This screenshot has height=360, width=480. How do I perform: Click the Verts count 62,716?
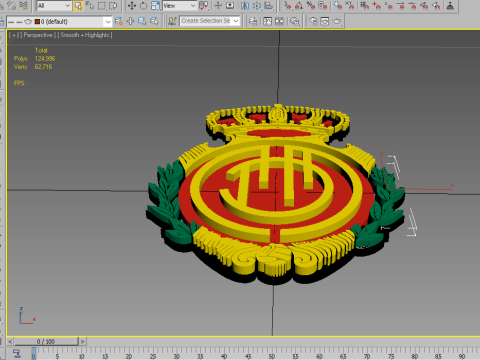point(43,67)
